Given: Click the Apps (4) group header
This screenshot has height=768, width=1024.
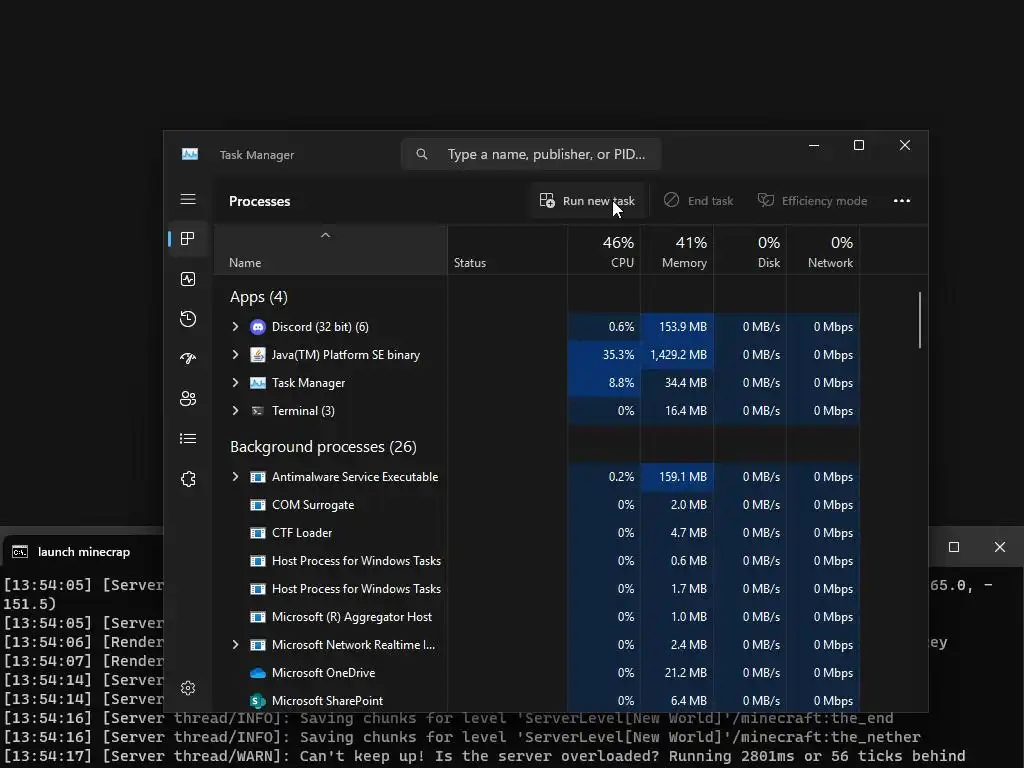Looking at the screenshot, I should (259, 297).
